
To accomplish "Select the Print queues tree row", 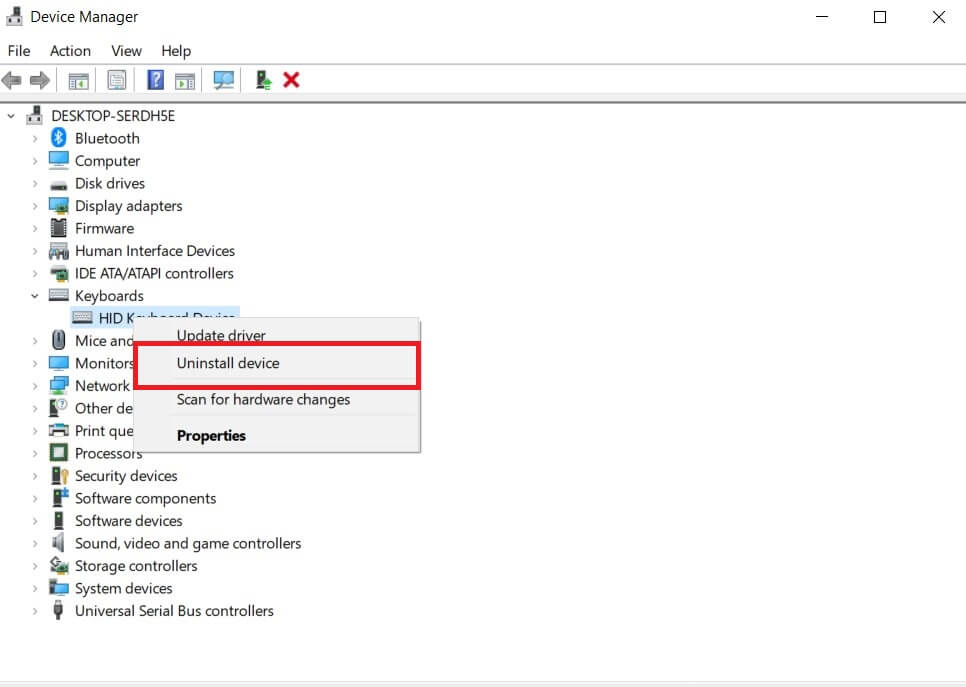I will [x=91, y=431].
